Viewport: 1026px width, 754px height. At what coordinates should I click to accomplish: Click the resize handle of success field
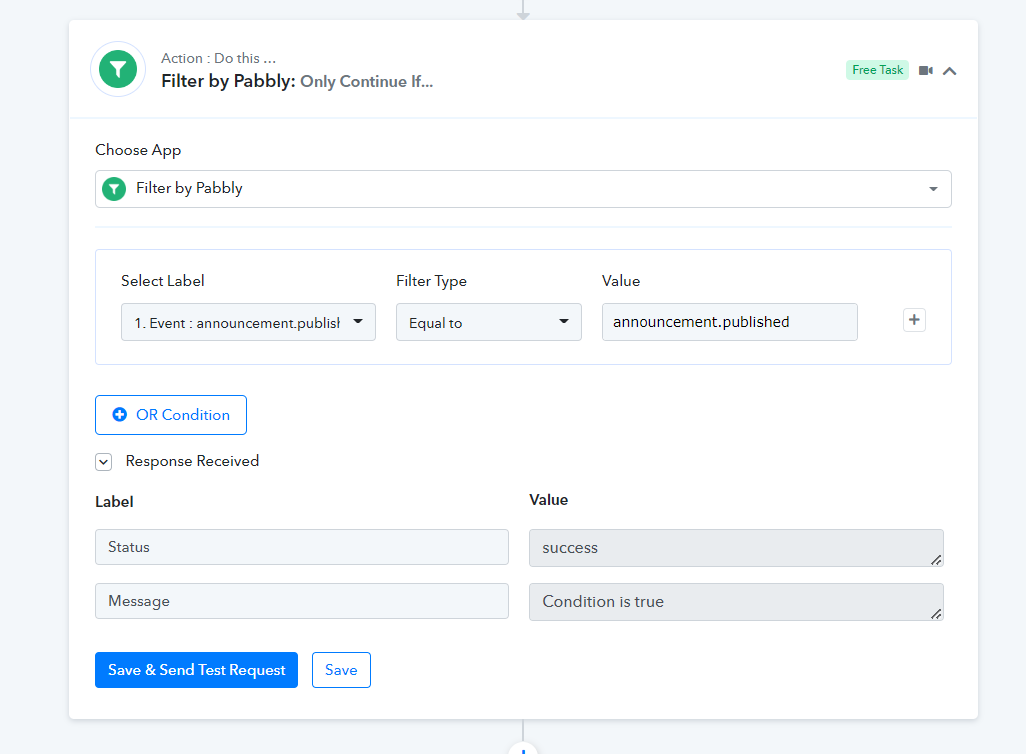pos(936,560)
